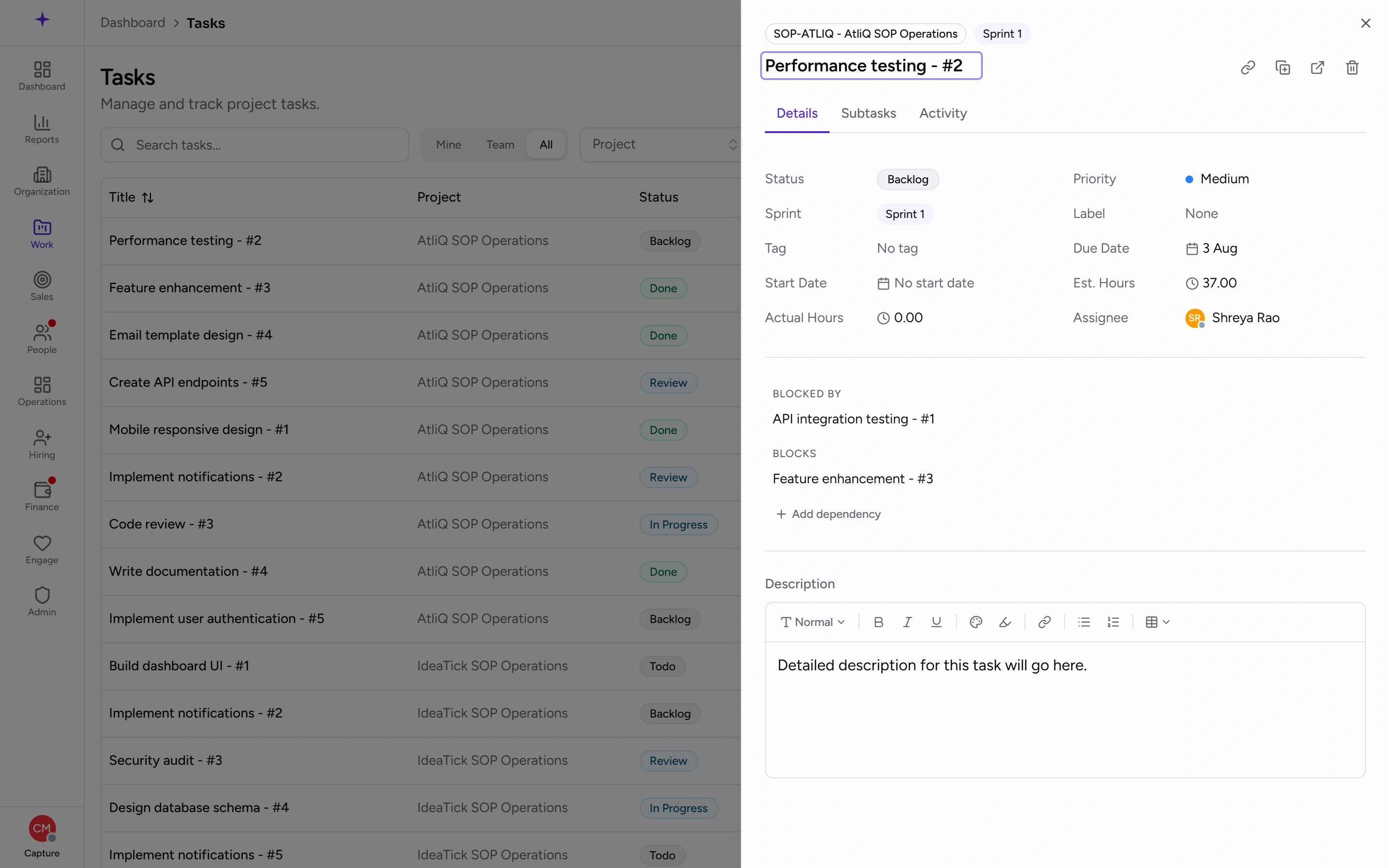Screen dimensions: 1389x868
Task: Duplicate the task icon
Action: (1283, 68)
